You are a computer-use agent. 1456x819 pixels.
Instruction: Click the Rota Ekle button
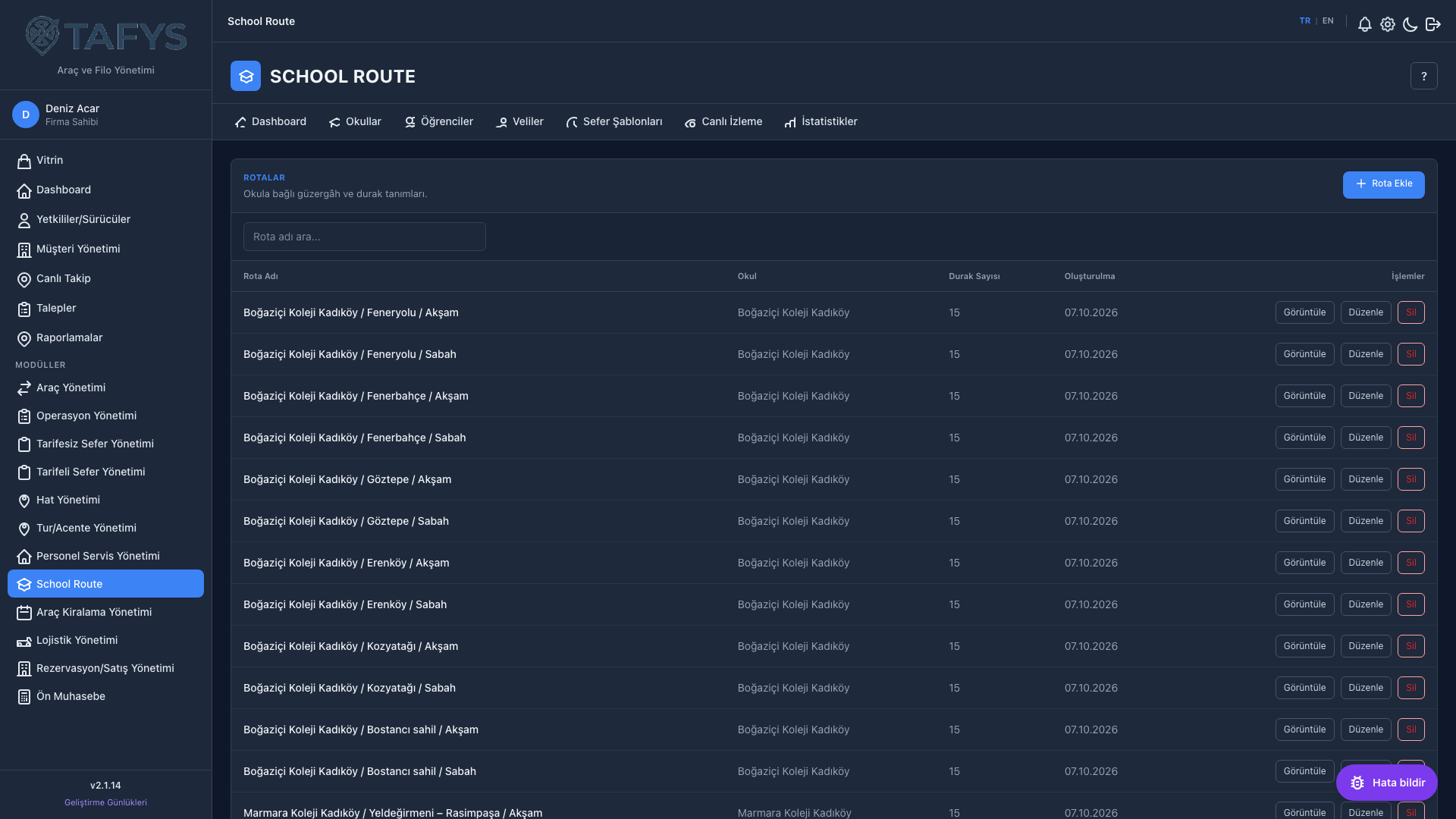1384,184
